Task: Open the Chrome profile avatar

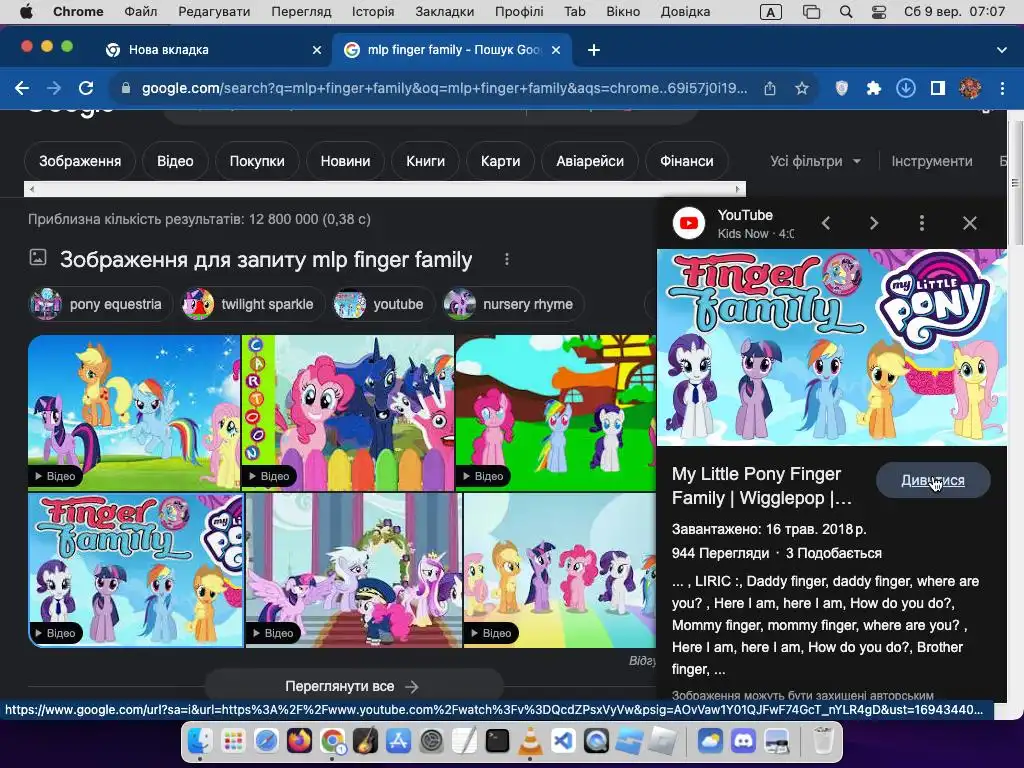Action: (x=970, y=88)
